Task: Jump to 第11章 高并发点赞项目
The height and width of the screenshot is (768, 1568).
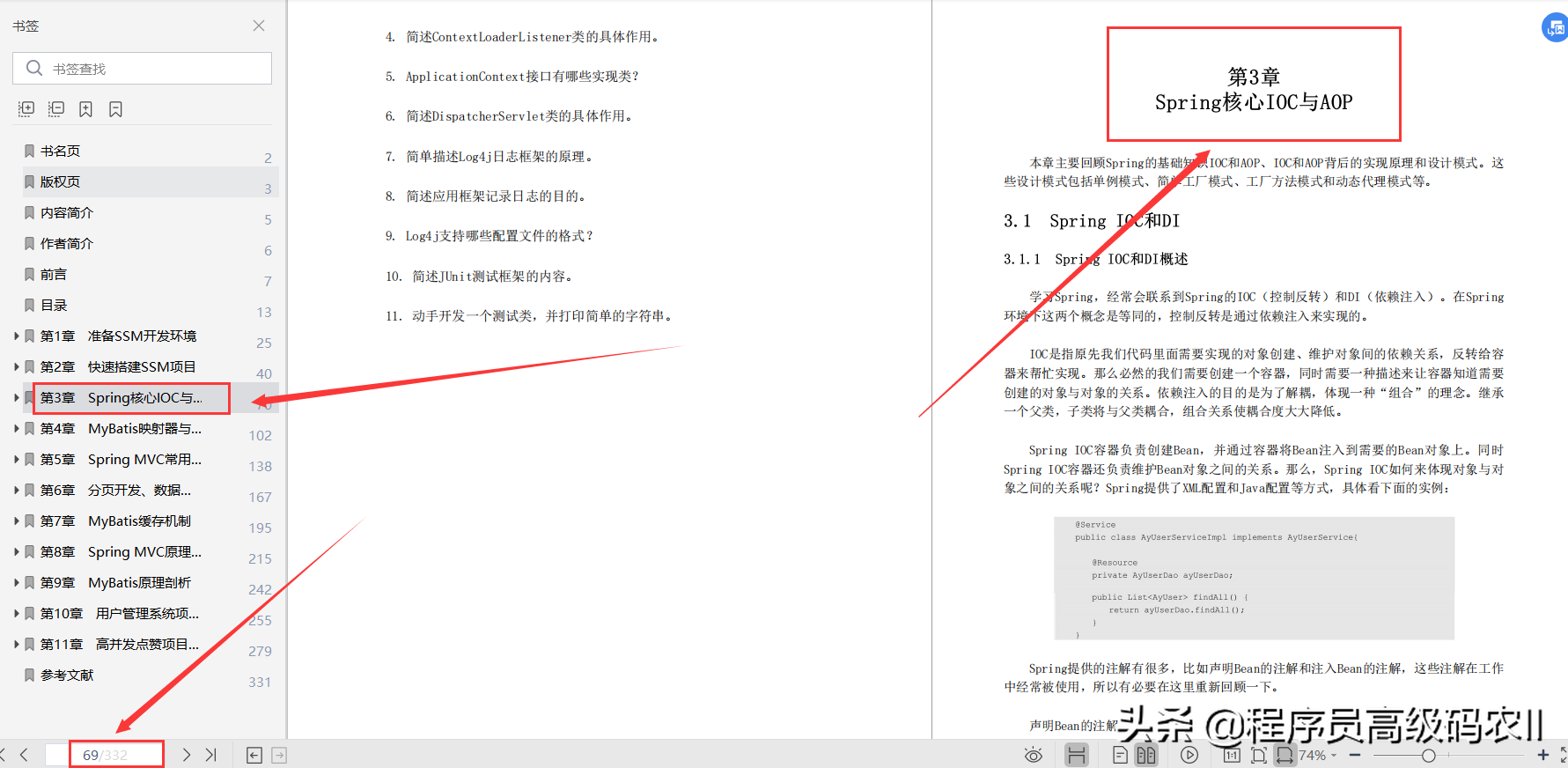Action: [120, 644]
